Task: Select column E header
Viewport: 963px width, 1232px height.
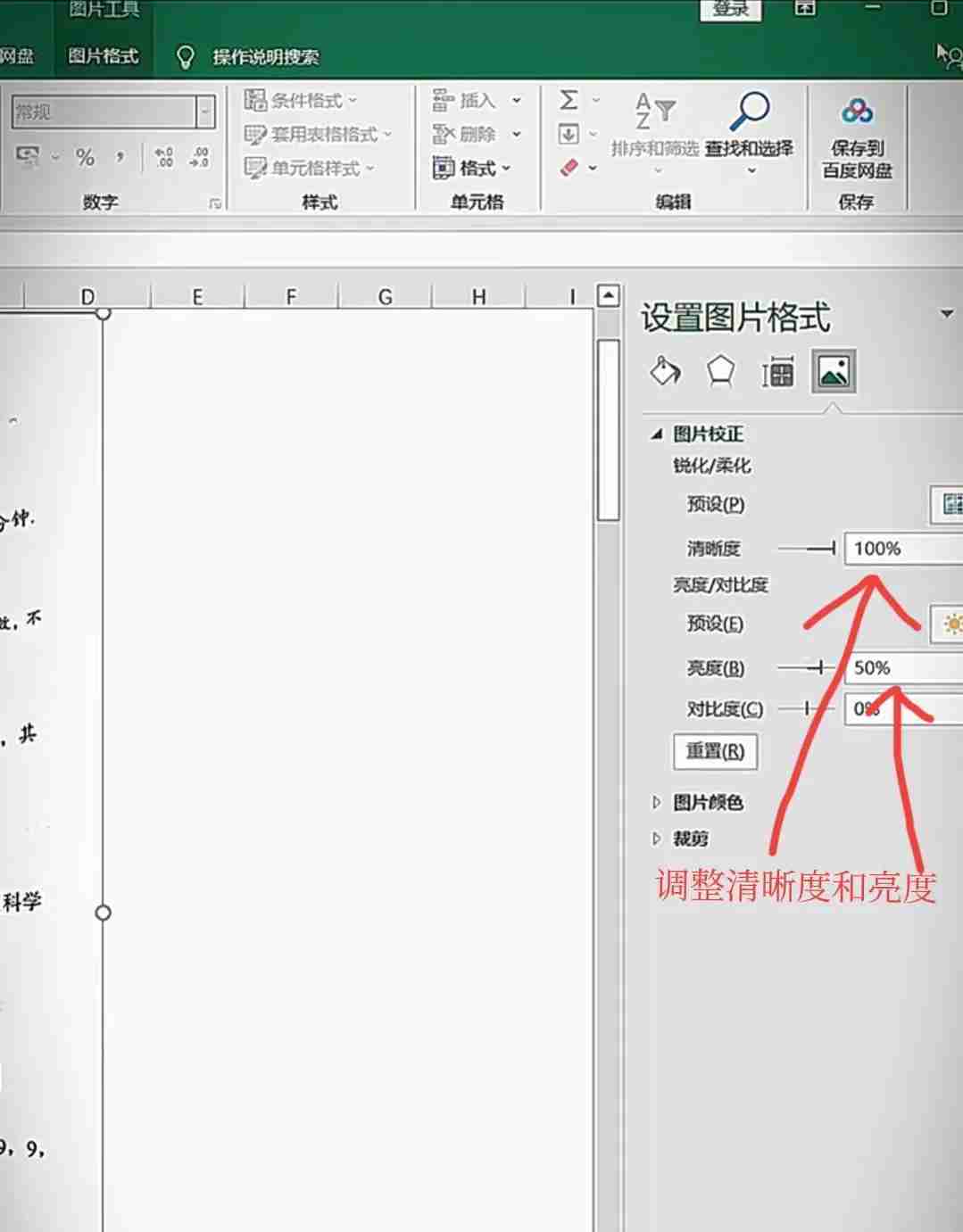Action: (197, 297)
